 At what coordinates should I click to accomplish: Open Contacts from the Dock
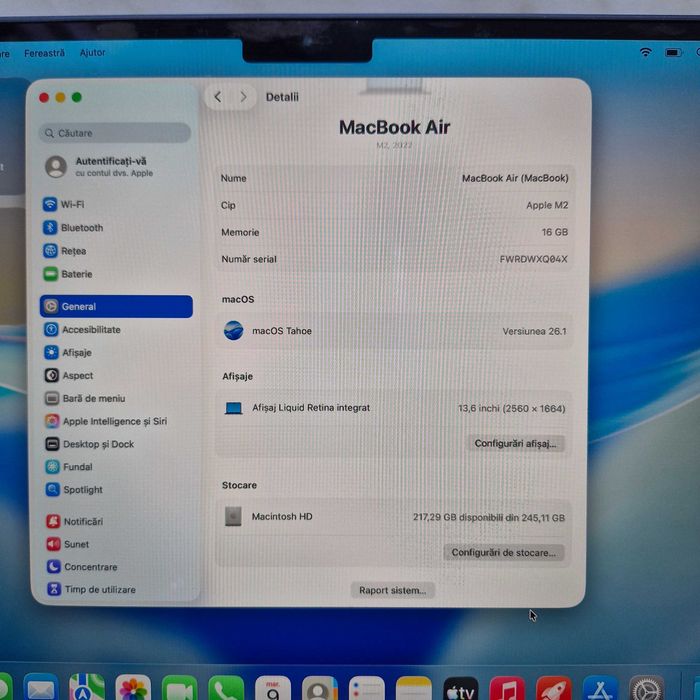(x=320, y=689)
